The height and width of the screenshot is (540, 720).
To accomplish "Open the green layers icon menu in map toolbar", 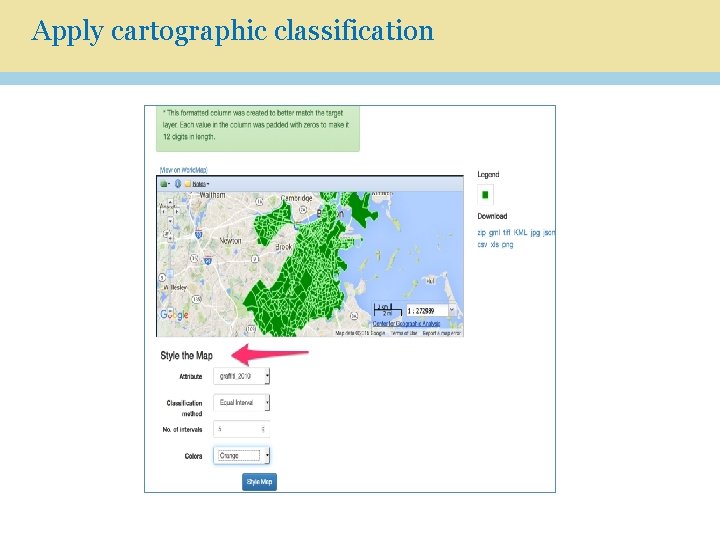I will pyautogui.click(x=165, y=184).
